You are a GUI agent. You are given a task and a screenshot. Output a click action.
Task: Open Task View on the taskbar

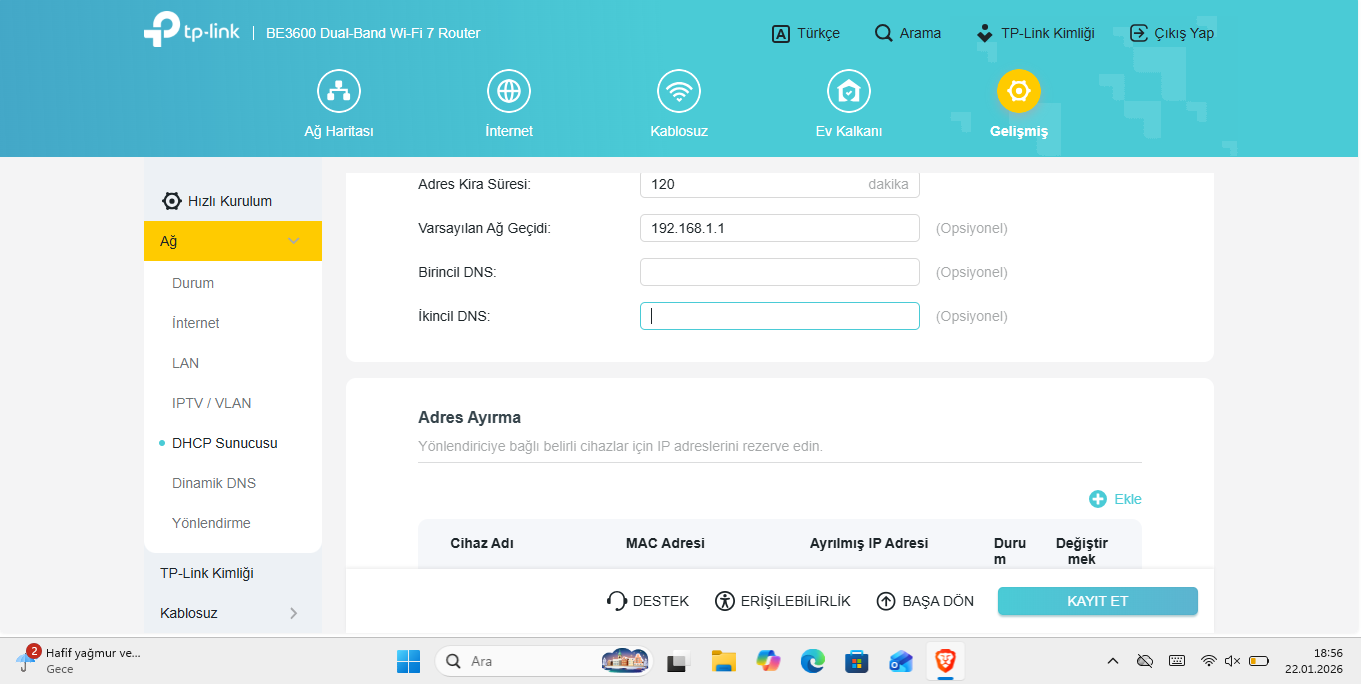(x=680, y=661)
